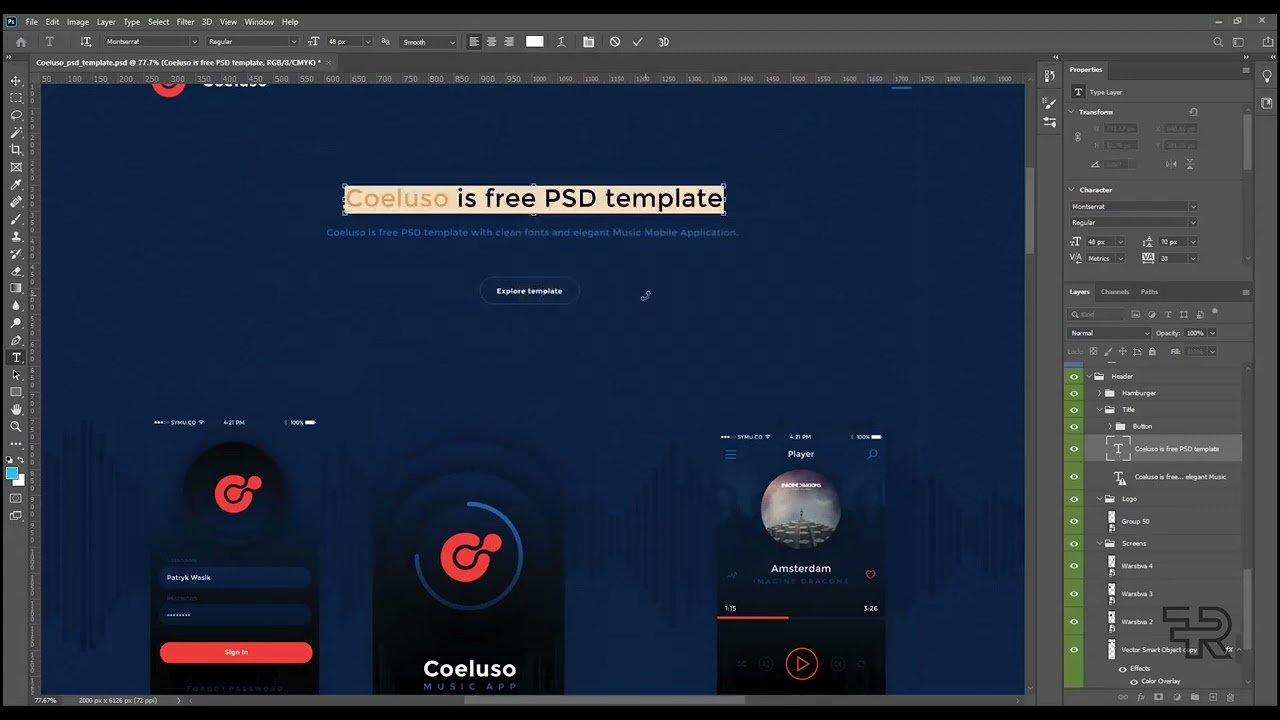Select the Rectangular Marquee tool
The height and width of the screenshot is (720, 1280).
point(16,98)
